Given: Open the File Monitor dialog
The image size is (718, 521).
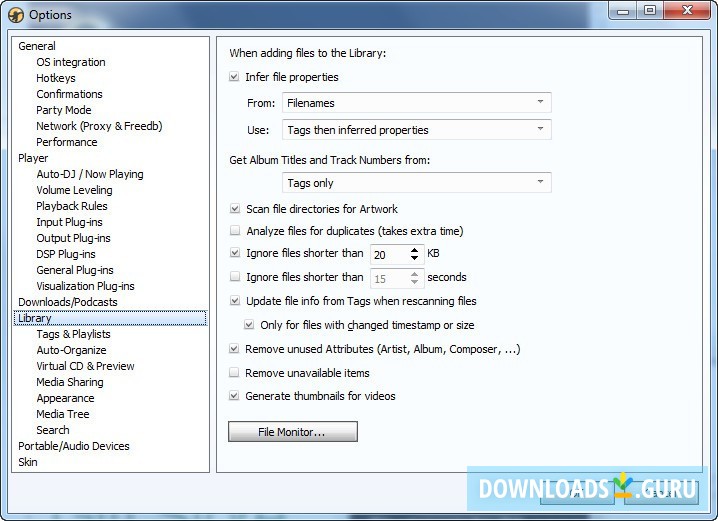Looking at the screenshot, I should click(x=293, y=432).
